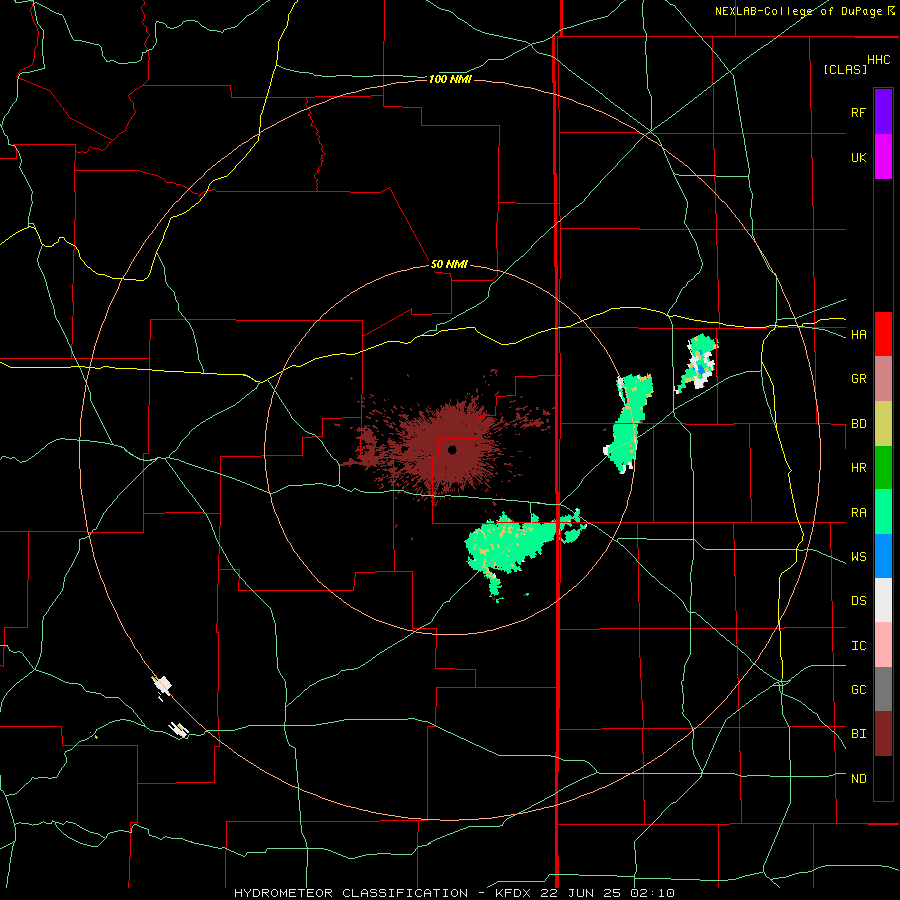900x900 pixels.
Task: Click the purple RF color swatch
Action: click(883, 112)
